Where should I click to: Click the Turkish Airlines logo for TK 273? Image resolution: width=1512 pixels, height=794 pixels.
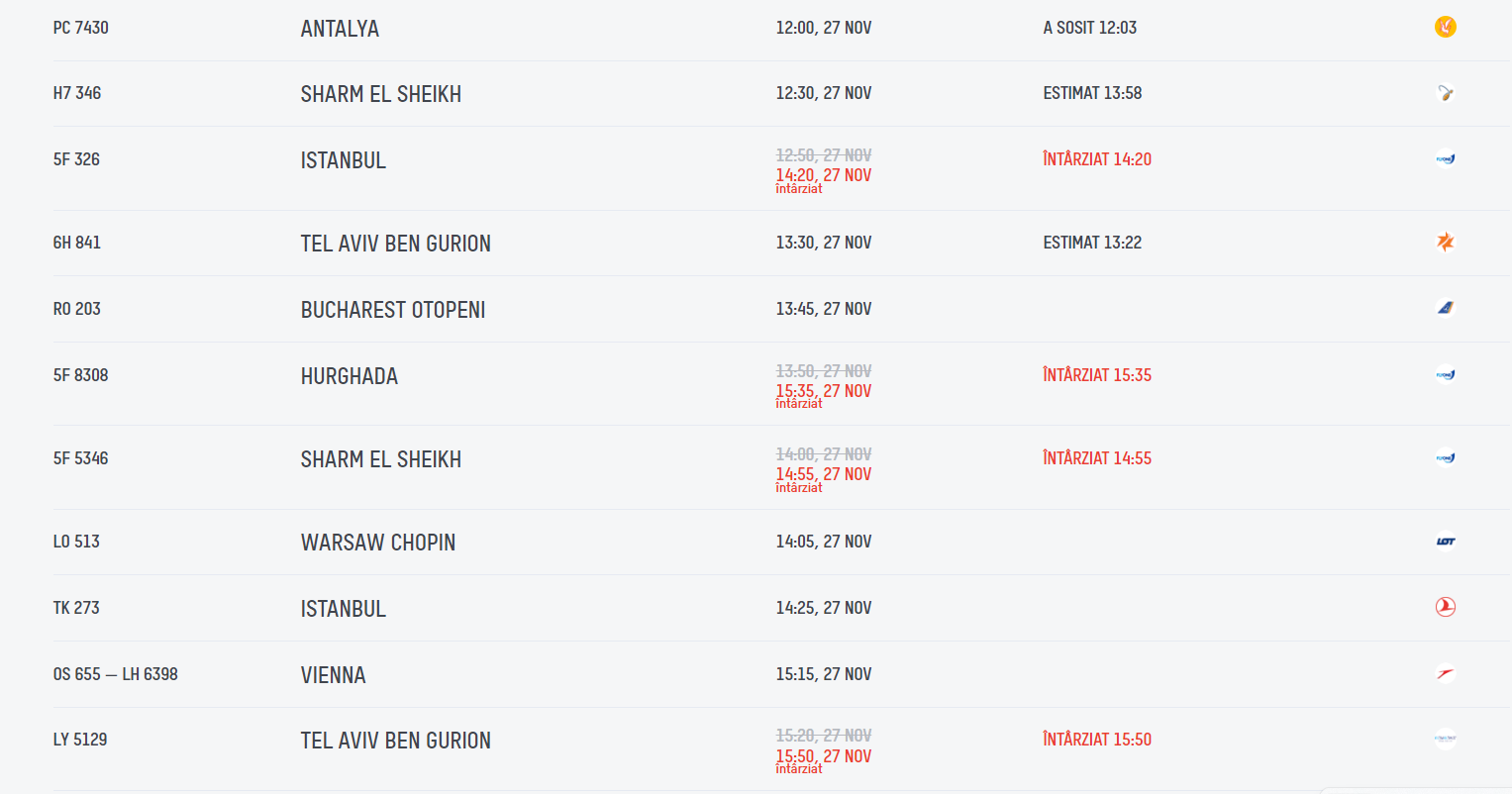point(1446,608)
